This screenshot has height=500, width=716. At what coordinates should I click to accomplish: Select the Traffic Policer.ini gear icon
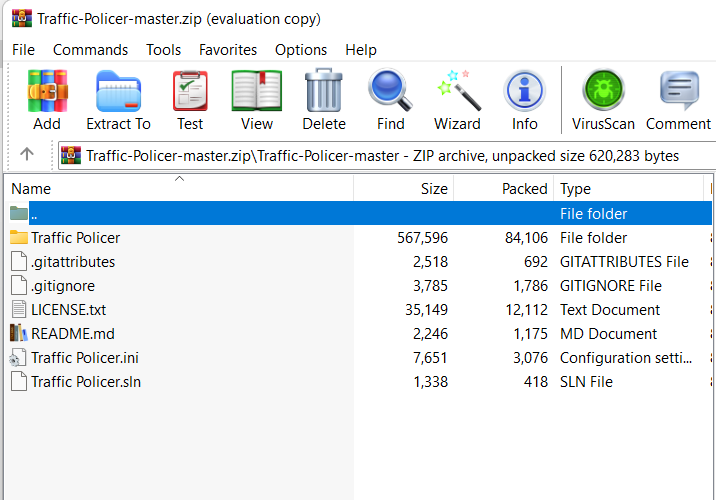pos(18,358)
